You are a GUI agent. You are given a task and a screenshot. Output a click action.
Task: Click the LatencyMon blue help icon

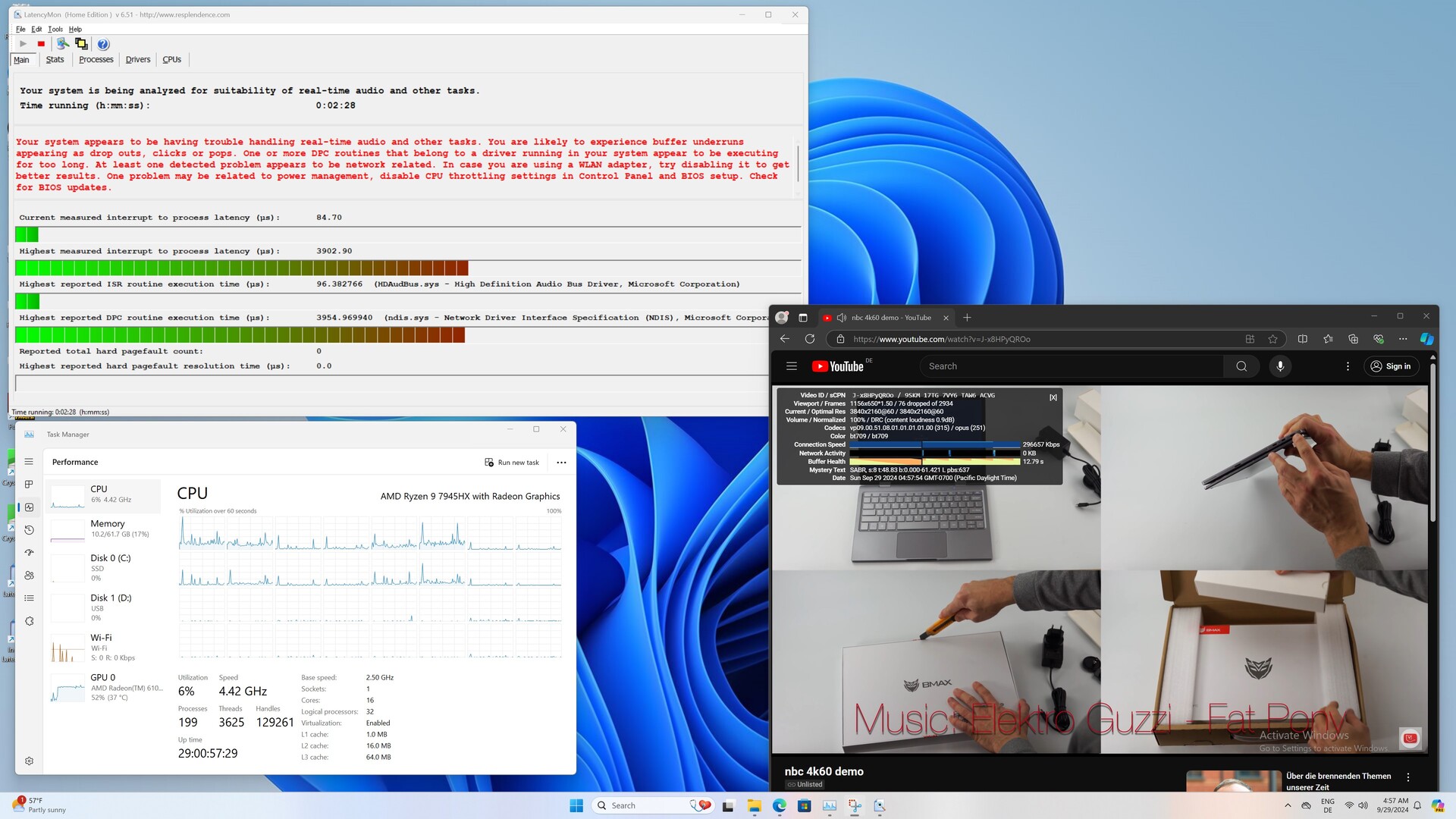(x=103, y=44)
